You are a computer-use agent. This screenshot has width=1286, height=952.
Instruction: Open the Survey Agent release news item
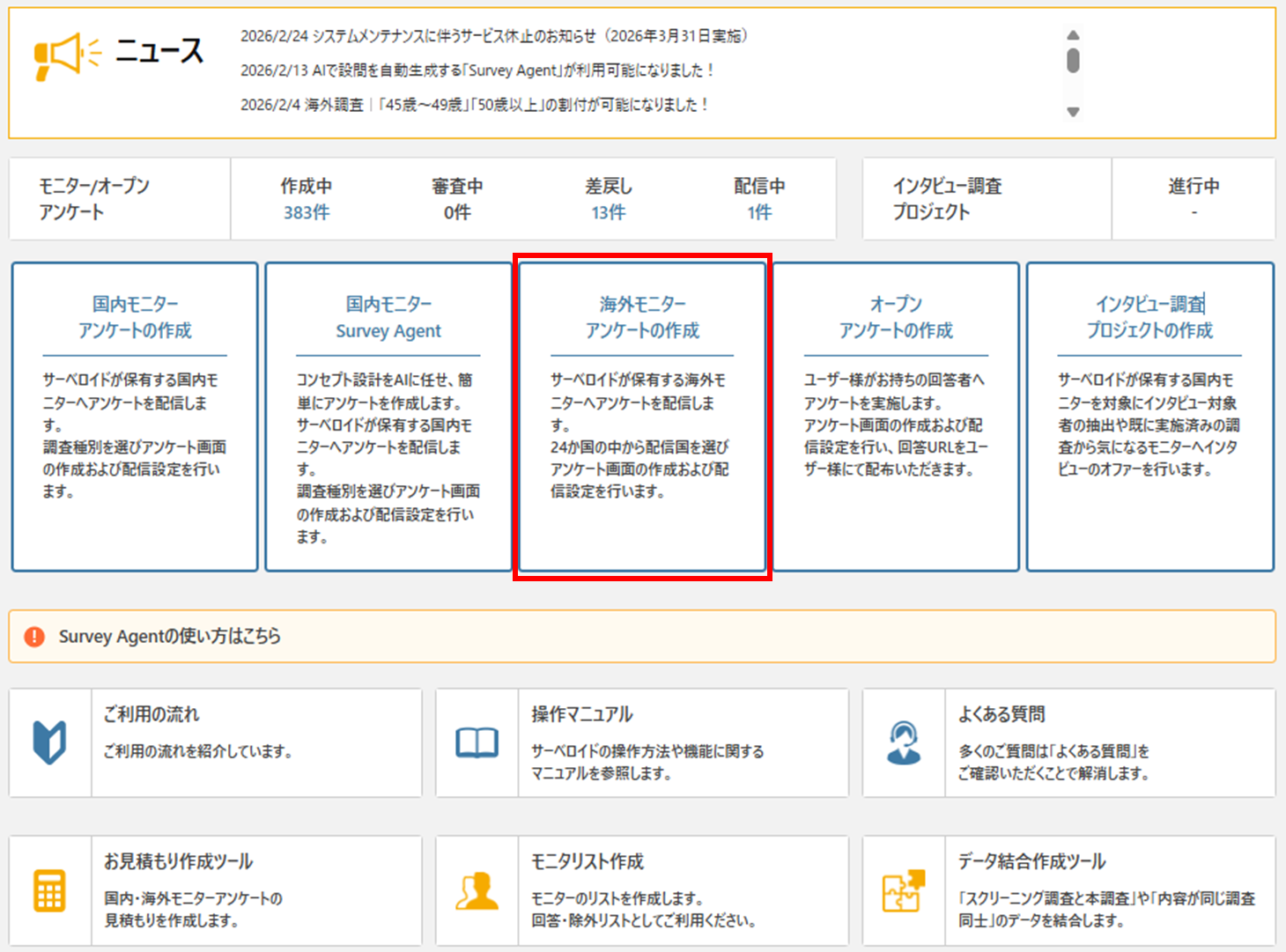coord(477,70)
